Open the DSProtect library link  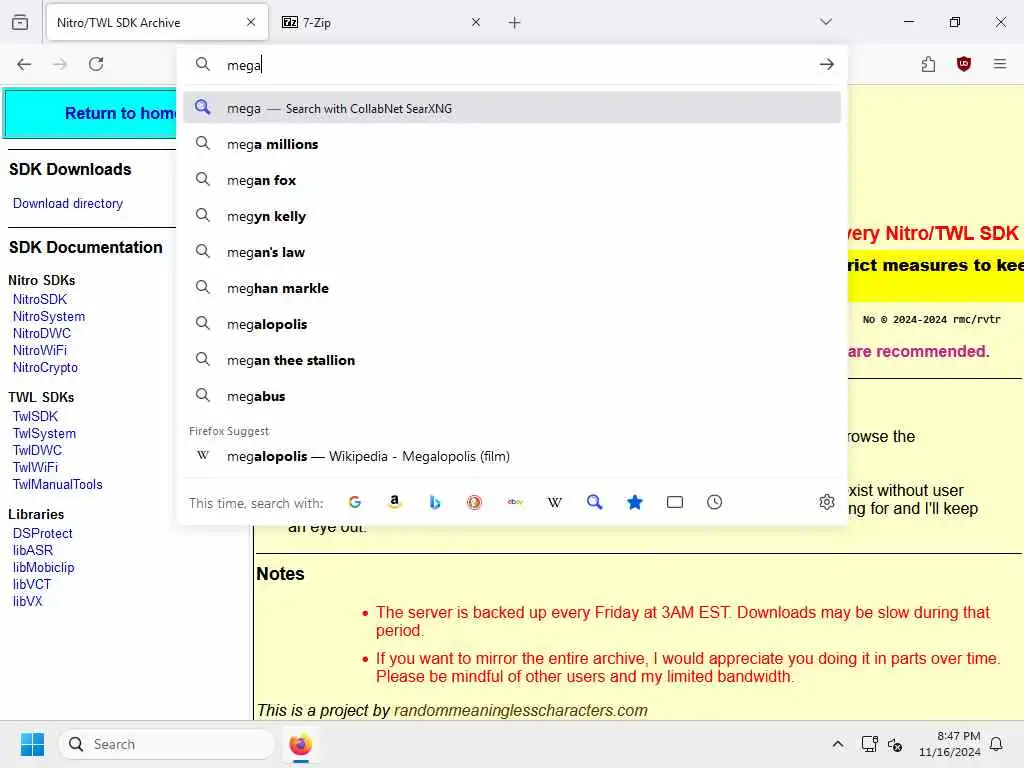tap(42, 533)
